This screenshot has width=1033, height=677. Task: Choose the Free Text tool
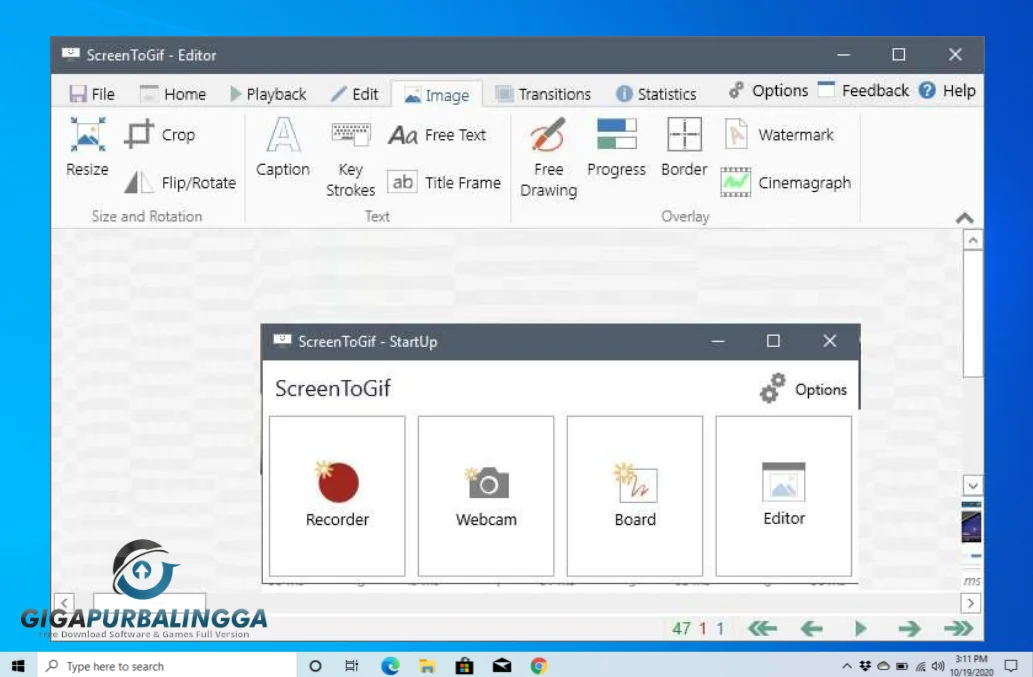pos(437,135)
